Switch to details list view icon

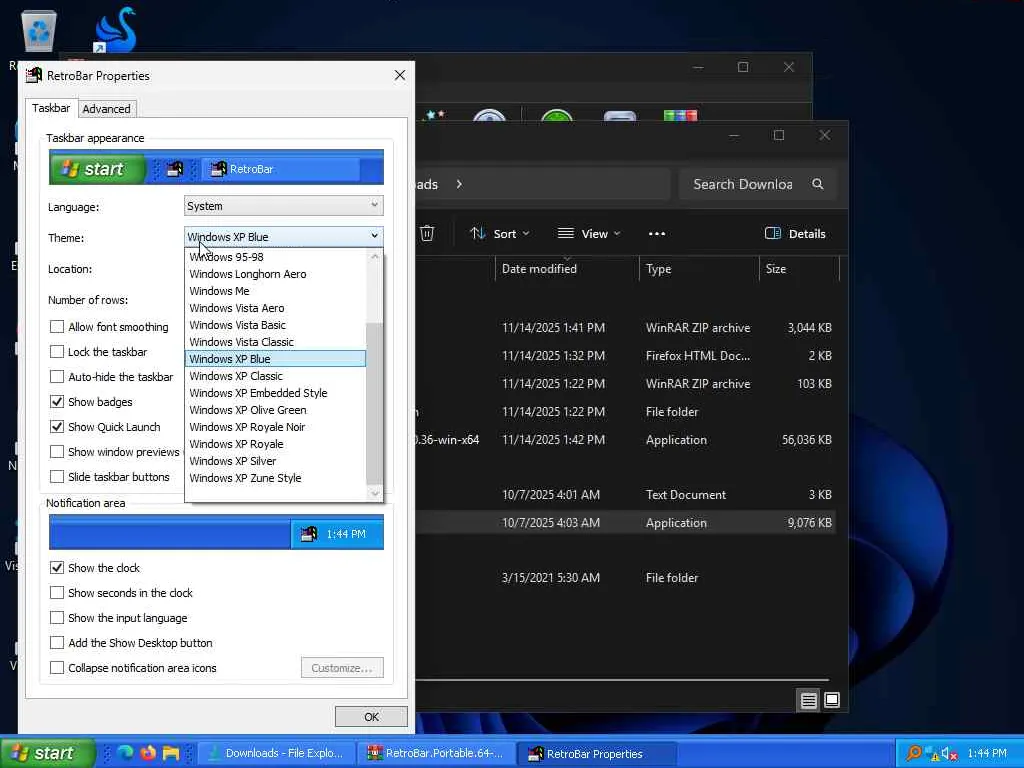tap(808, 701)
